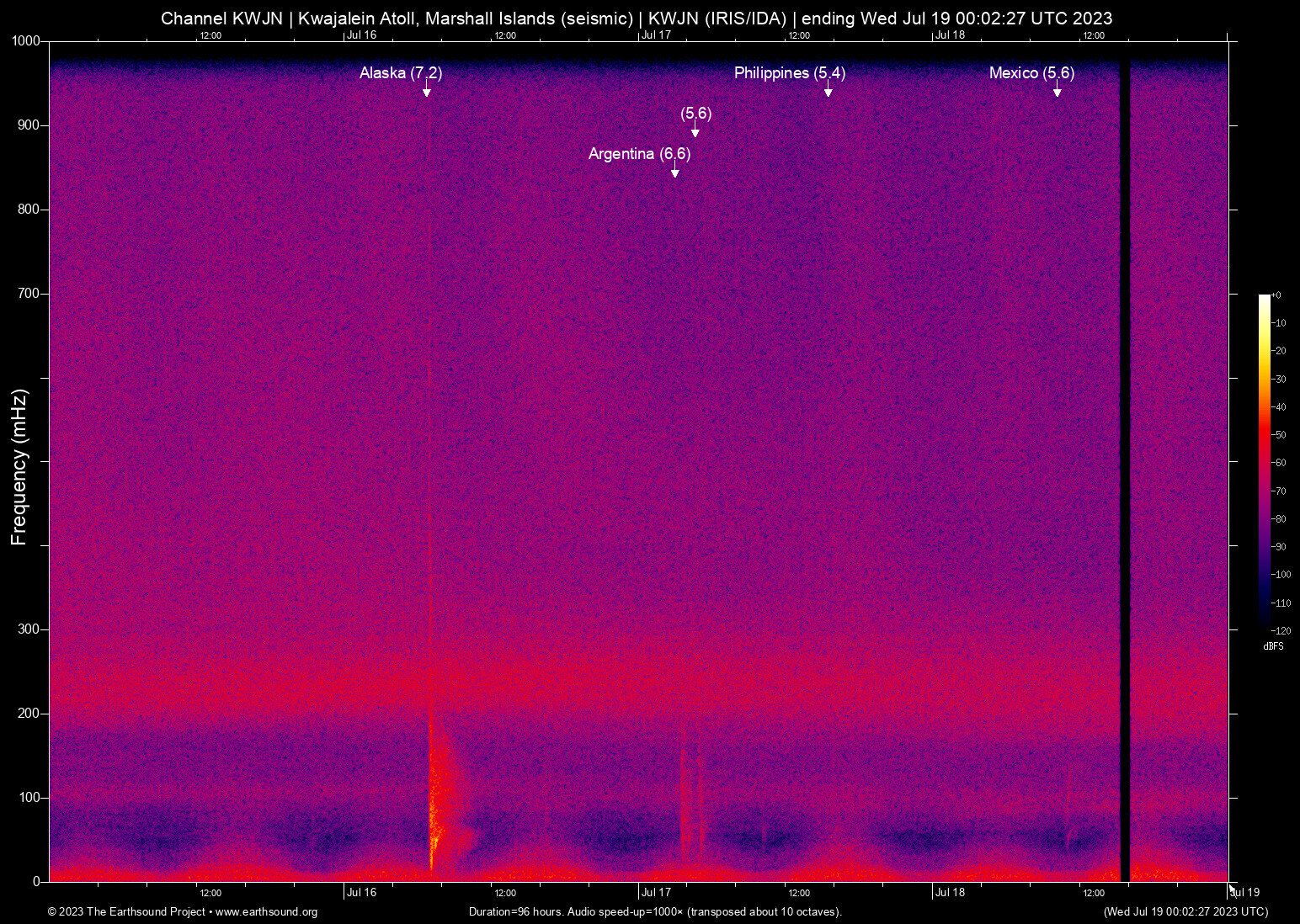The height and width of the screenshot is (924, 1300).
Task: Open the www.earthsound.org link in the footer
Action: pyautogui.click(x=266, y=912)
